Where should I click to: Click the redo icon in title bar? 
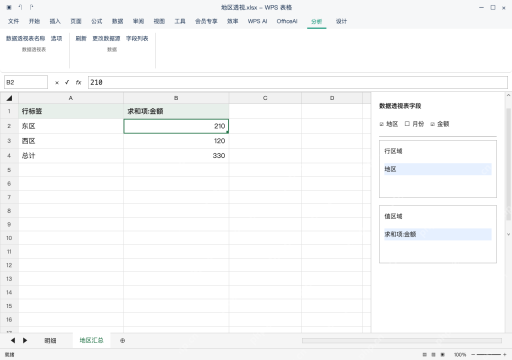(31, 7)
